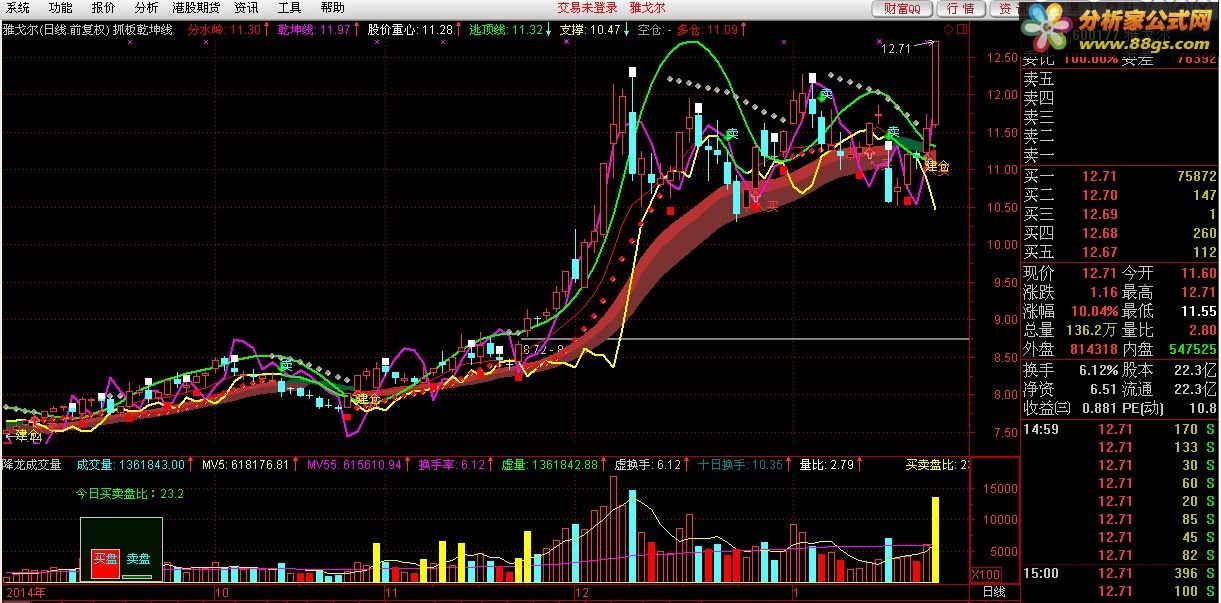The height and width of the screenshot is (603, 1221).
Task: Click the 雅戈尔(日线.前复权) chart title
Action: pos(54,30)
